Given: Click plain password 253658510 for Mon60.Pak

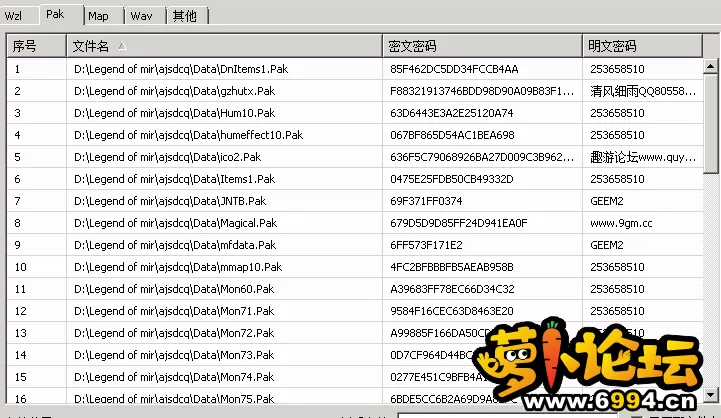Looking at the screenshot, I should pos(617,289).
